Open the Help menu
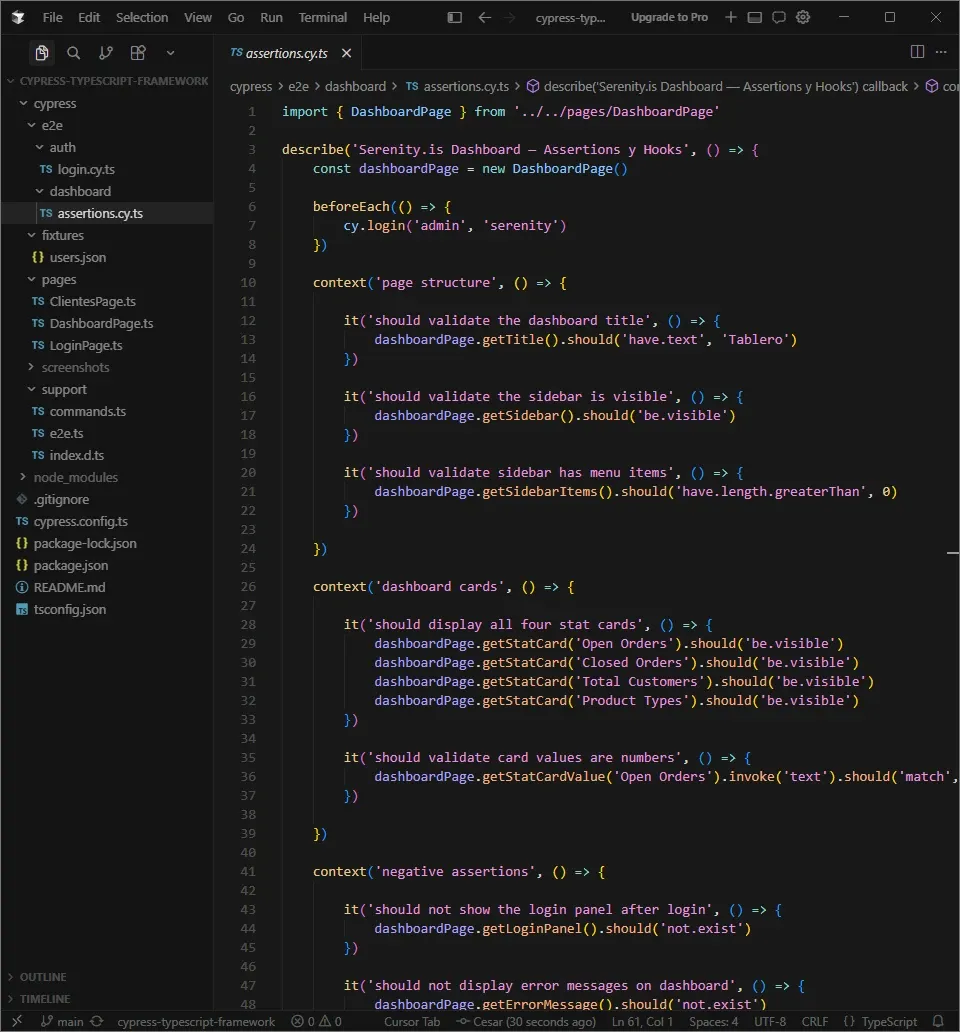The height and width of the screenshot is (1032, 960). [x=376, y=17]
